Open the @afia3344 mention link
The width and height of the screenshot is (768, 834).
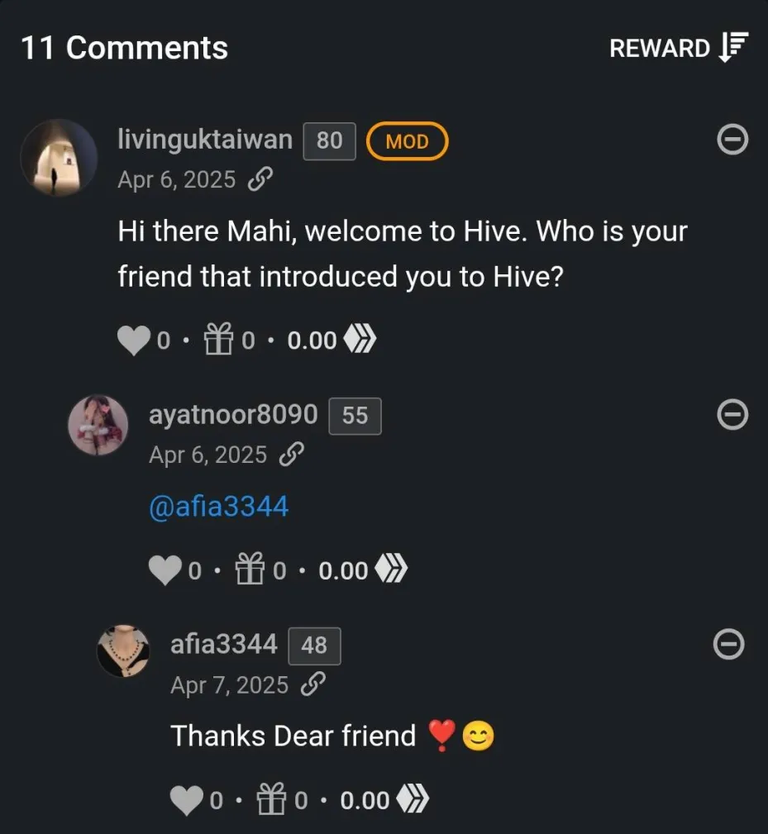(x=219, y=506)
